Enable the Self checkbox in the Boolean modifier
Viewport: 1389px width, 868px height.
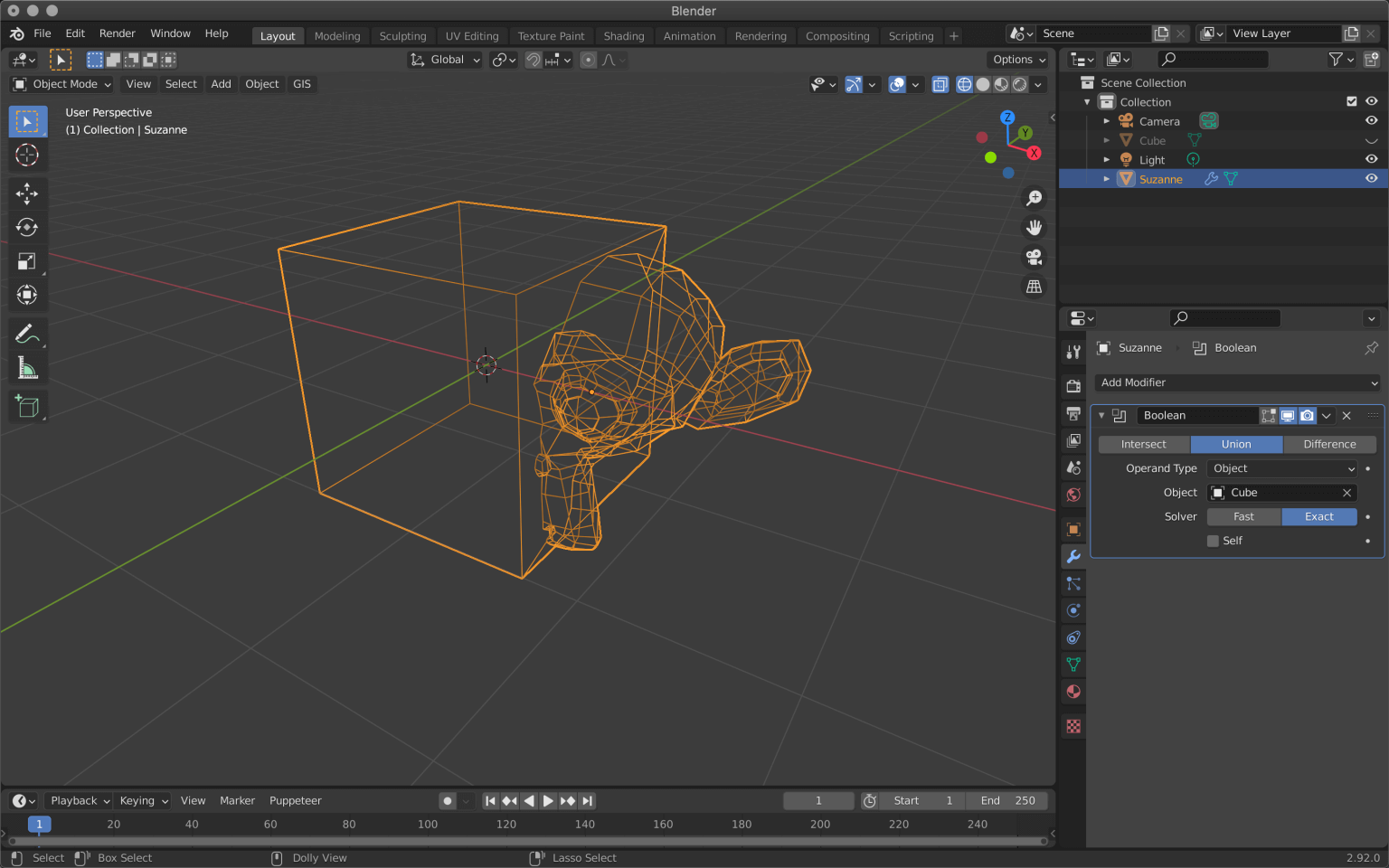pyautogui.click(x=1213, y=540)
